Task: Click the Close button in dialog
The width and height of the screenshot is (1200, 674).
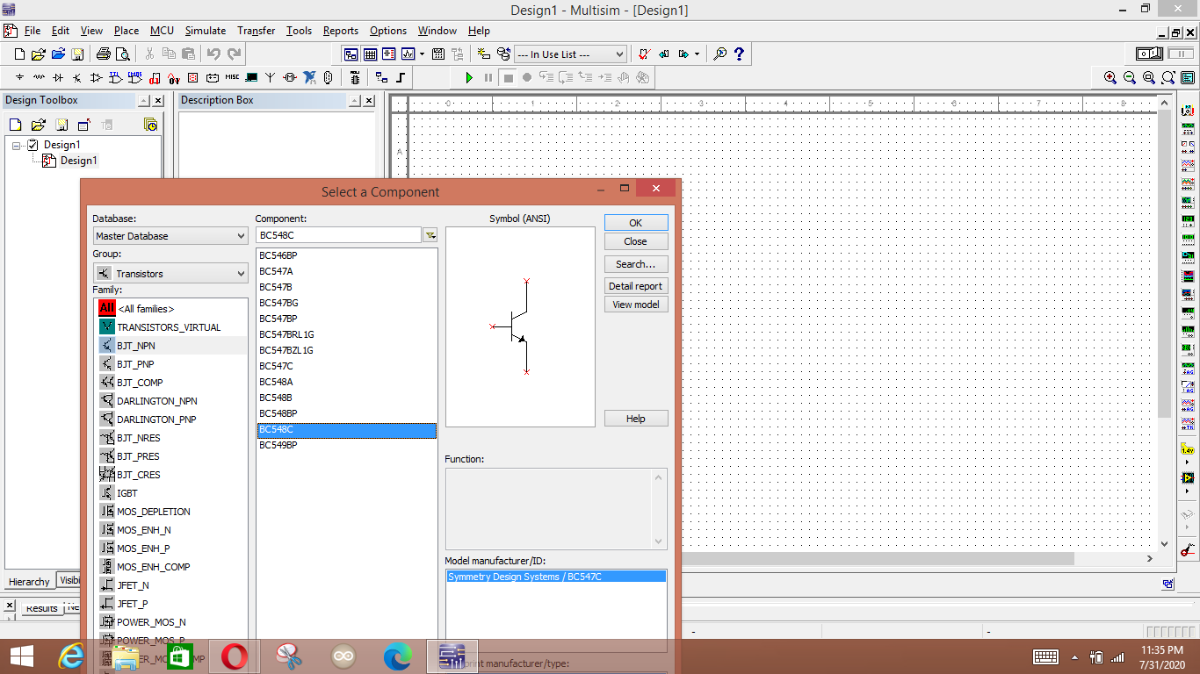Action: [x=635, y=241]
